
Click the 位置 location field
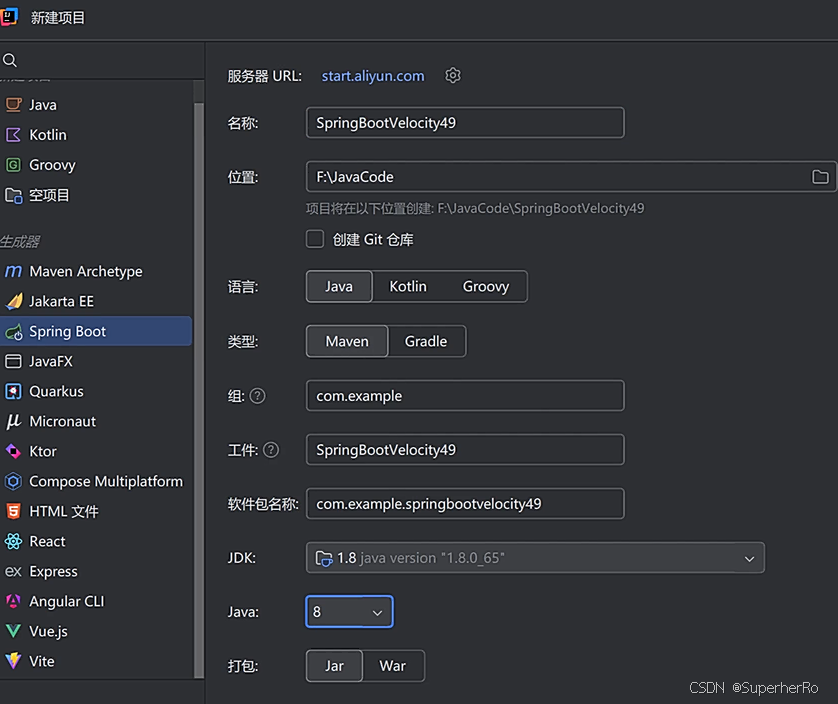[571, 176]
